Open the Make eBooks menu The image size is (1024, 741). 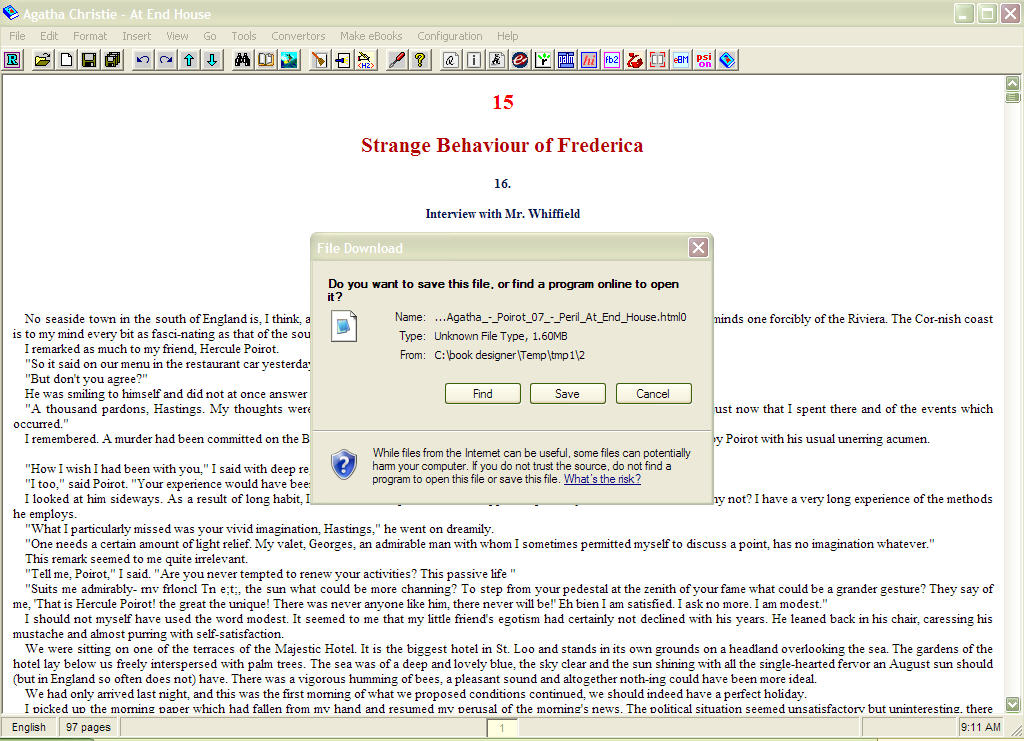click(371, 36)
